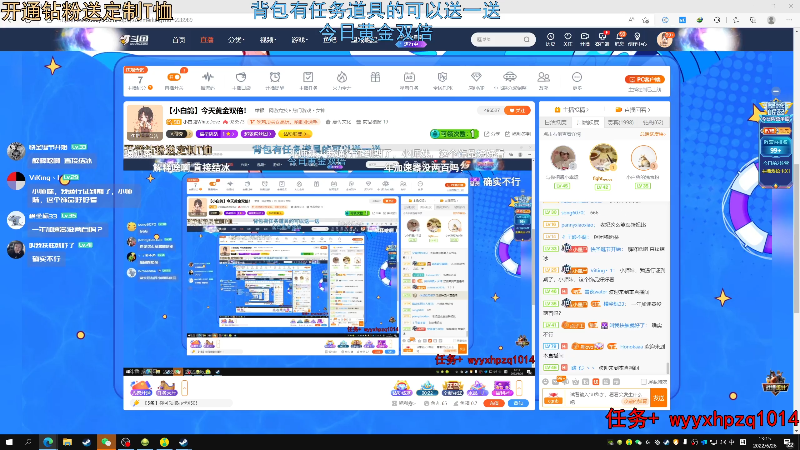Viewport: 800px width, 450px height.
Task: Open the middle top-fan avatar with the gold frame
Action: (x=603, y=158)
